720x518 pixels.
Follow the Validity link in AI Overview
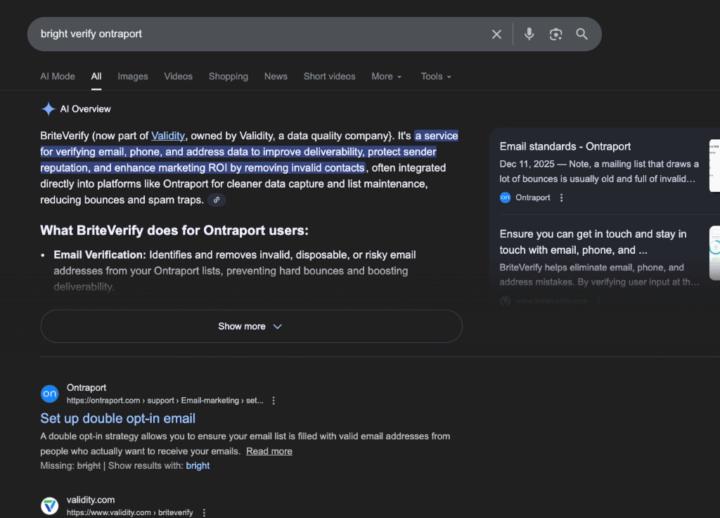(x=168, y=135)
